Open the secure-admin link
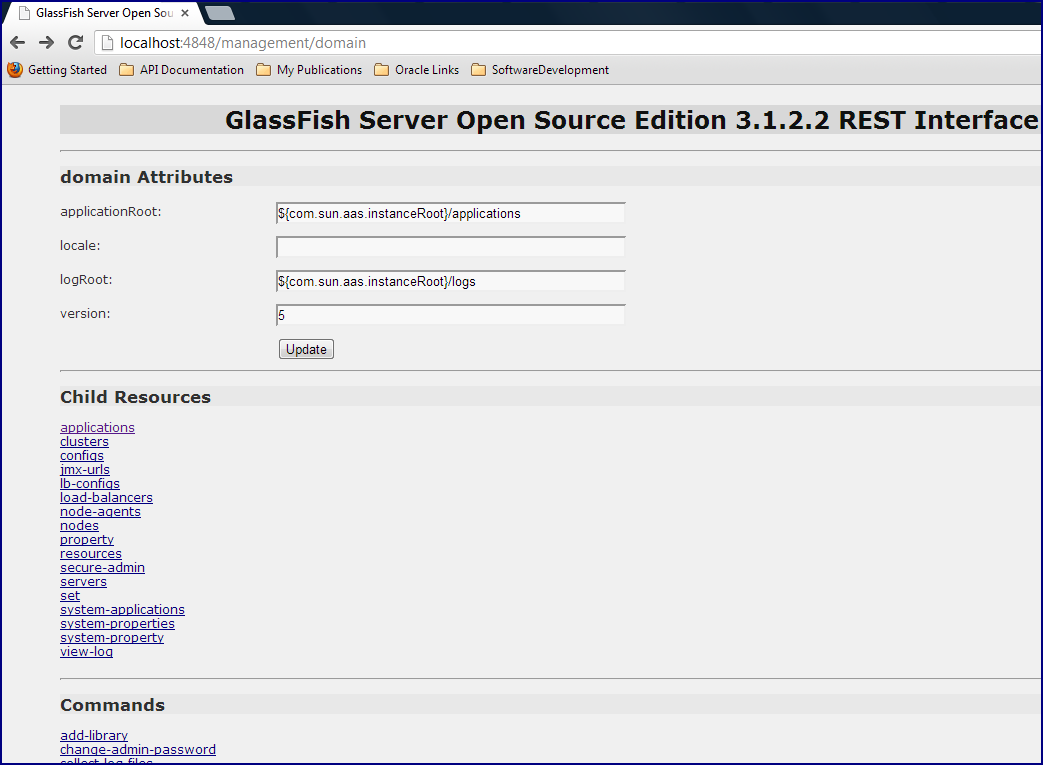The image size is (1043, 765). click(102, 567)
